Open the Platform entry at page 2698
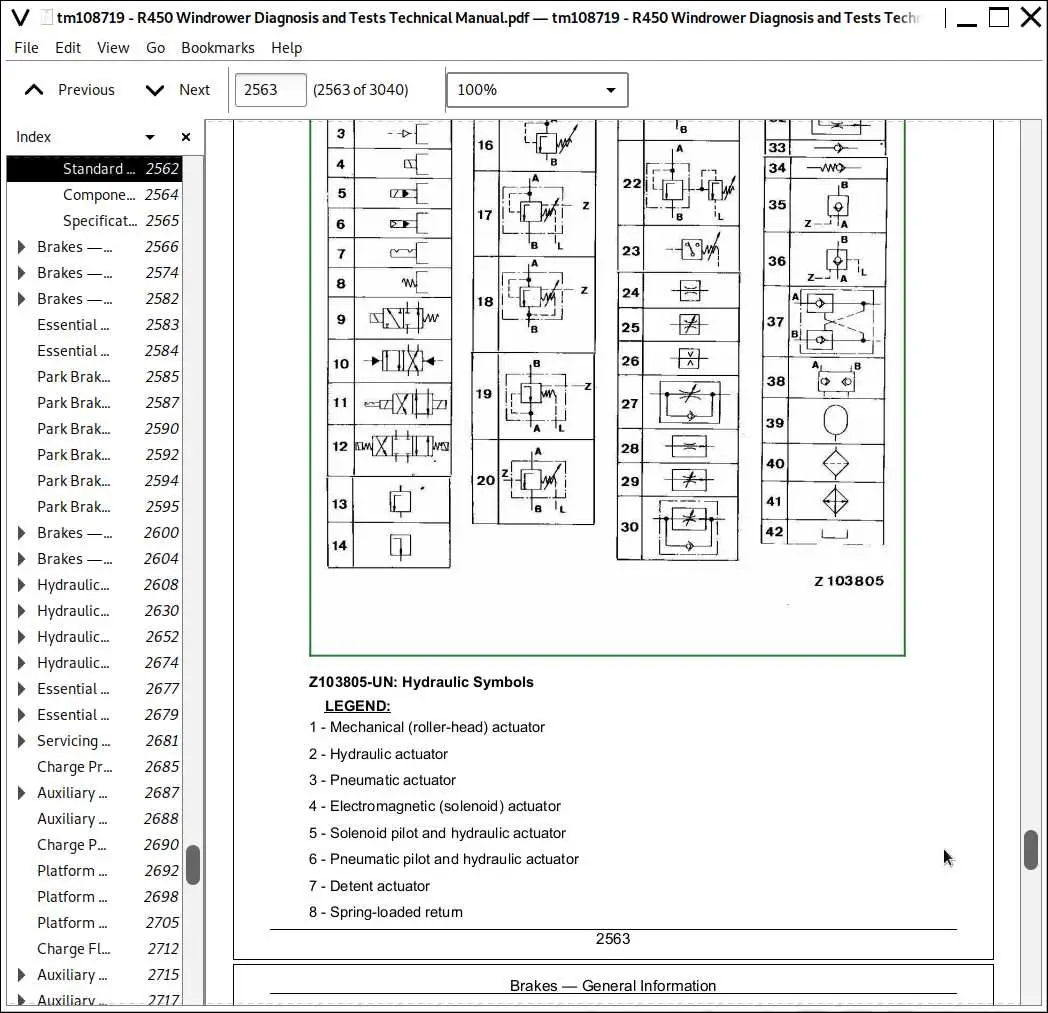The width and height of the screenshot is (1048, 1013). click(94, 897)
